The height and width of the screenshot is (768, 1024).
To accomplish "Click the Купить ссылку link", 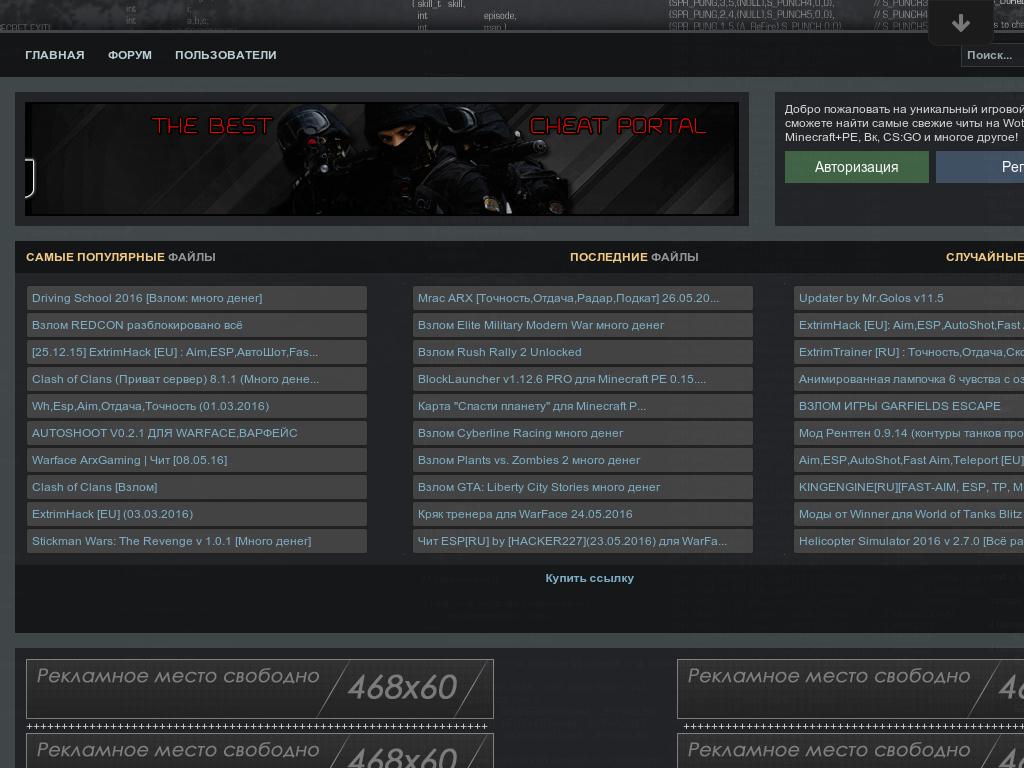I will coord(589,578).
